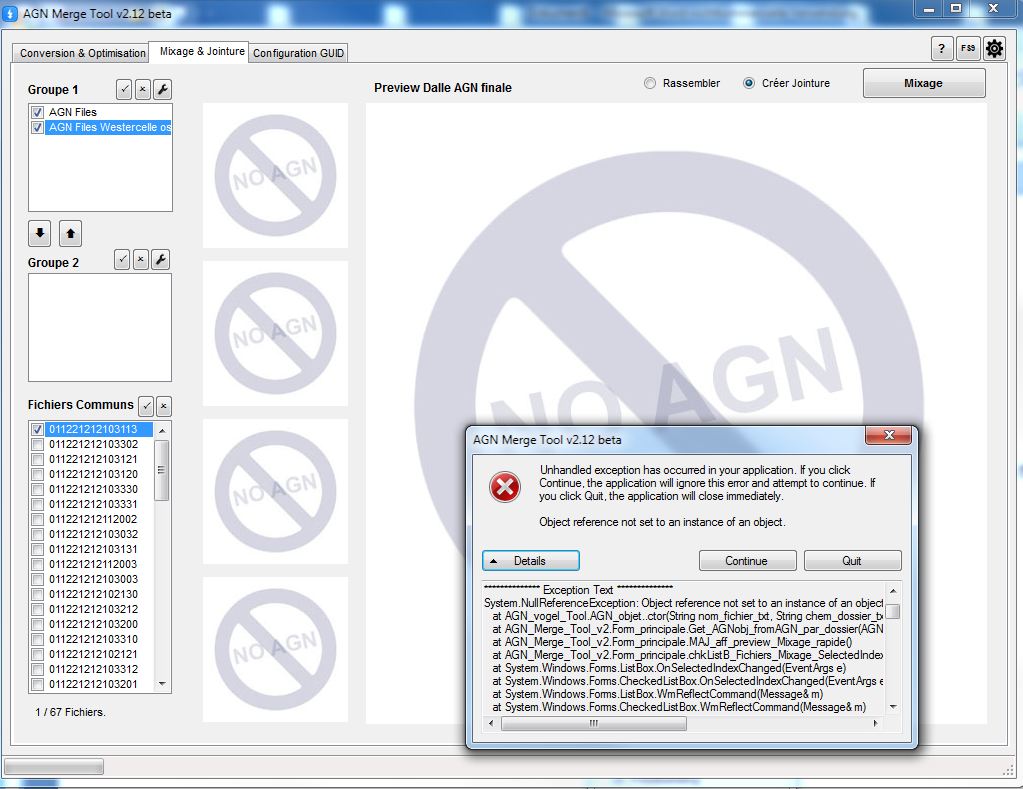Check file 011221212103120
Viewport: 1023px width, 789px height.
pos(37,474)
